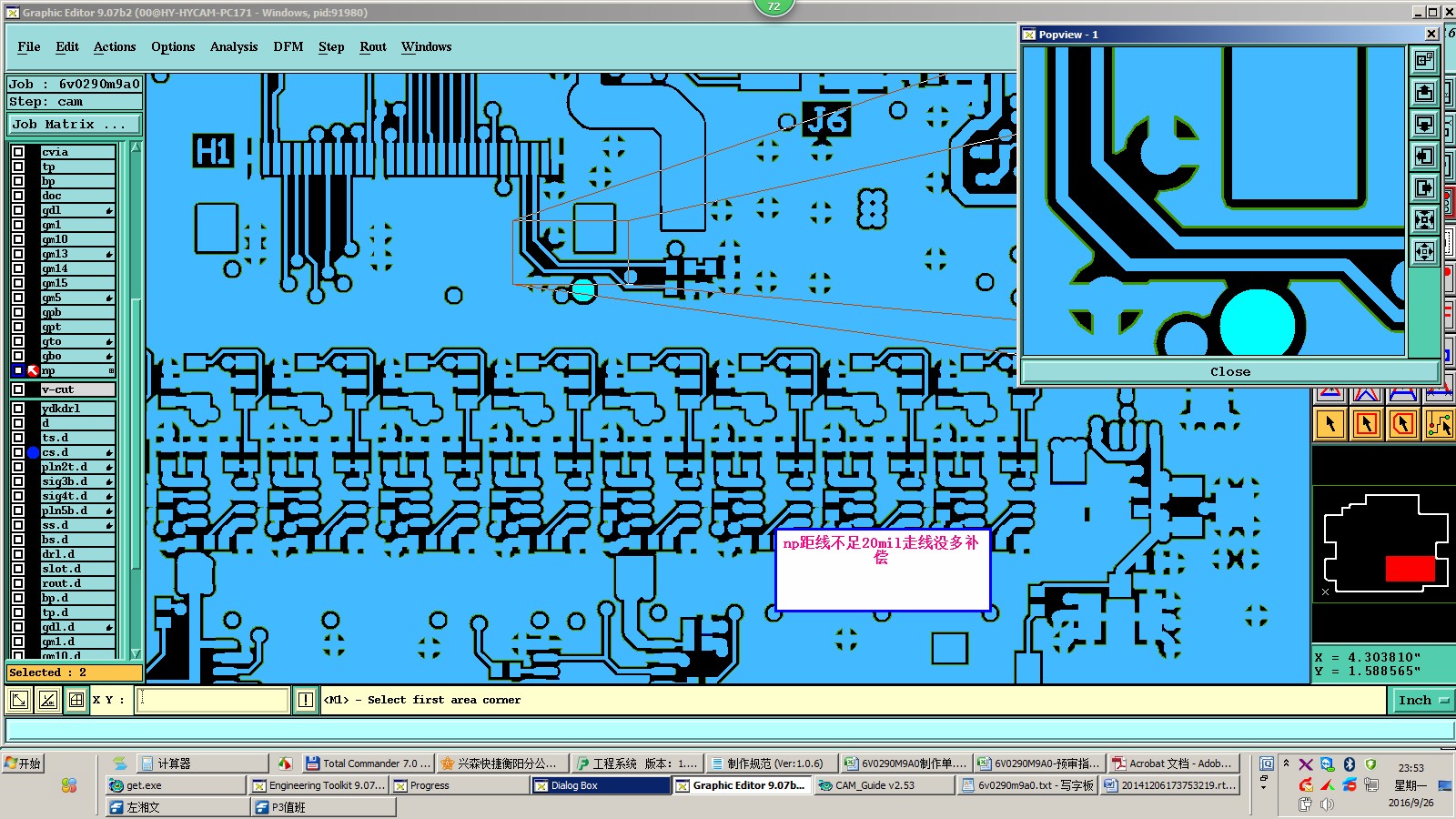Image resolution: width=1456 pixels, height=819 pixels.
Task: Click the X Y coordinate input field
Action: pyautogui.click(x=212, y=700)
